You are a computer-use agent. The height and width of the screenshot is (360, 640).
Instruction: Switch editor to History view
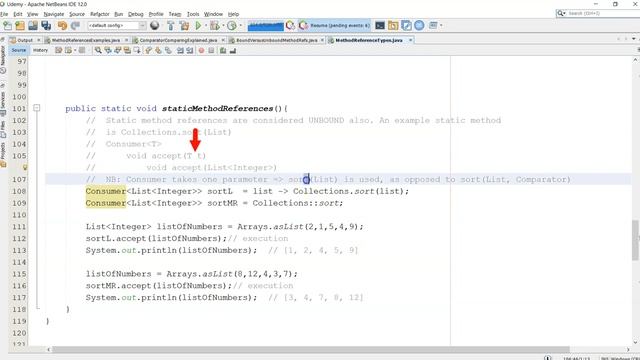(40, 50)
